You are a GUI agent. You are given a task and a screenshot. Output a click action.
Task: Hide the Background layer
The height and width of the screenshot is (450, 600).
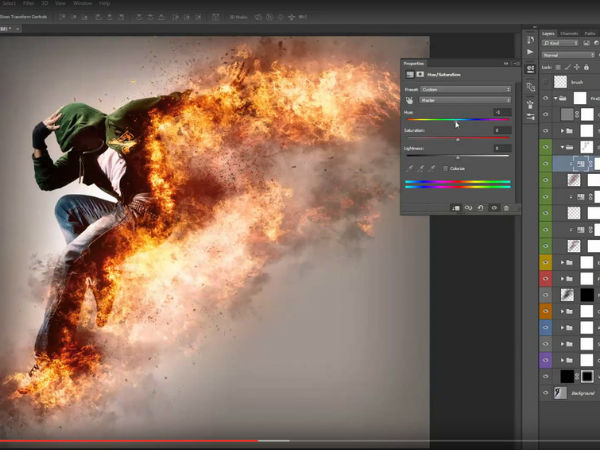point(546,394)
